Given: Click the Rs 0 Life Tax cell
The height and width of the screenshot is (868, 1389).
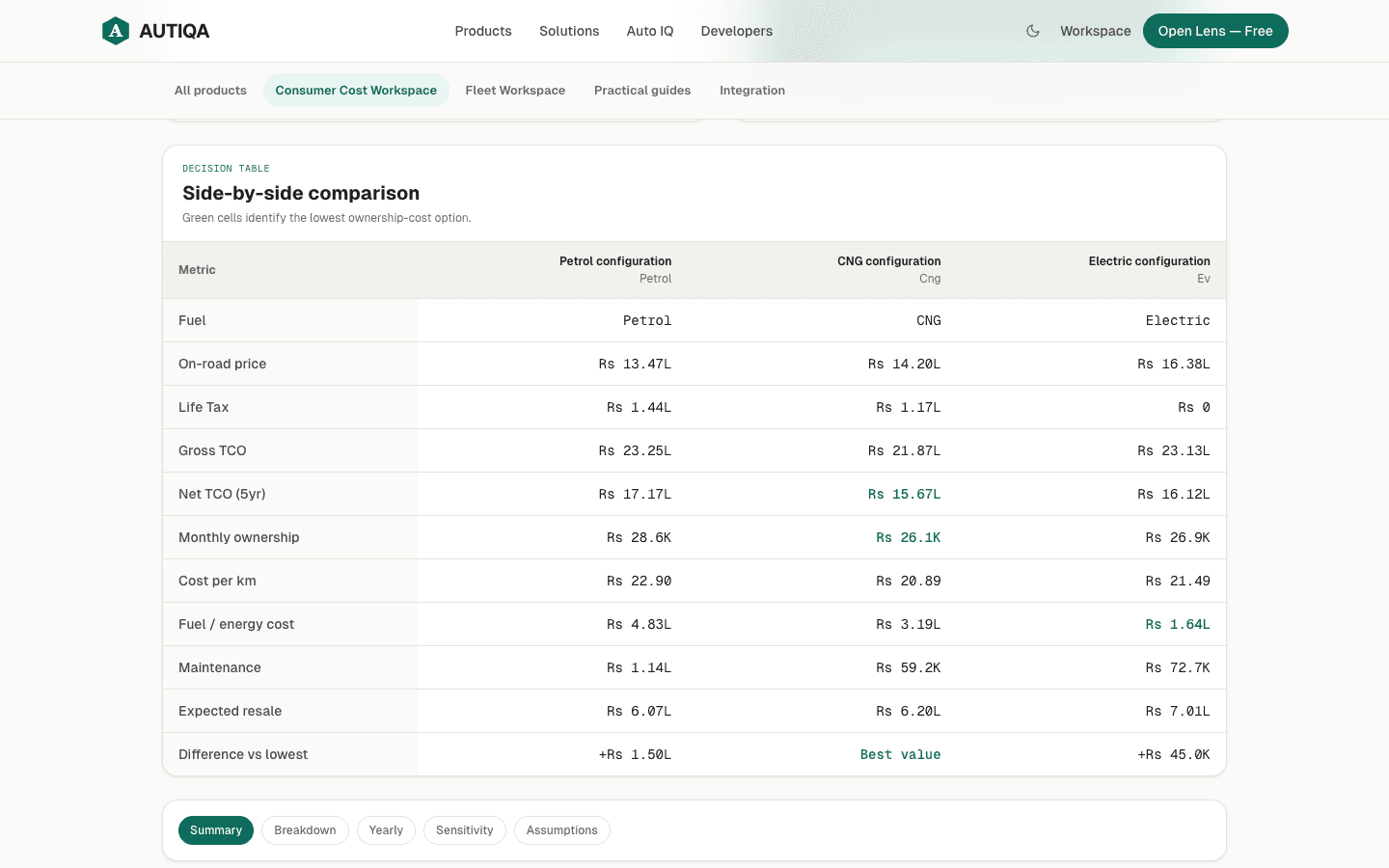Looking at the screenshot, I should click(1194, 407).
